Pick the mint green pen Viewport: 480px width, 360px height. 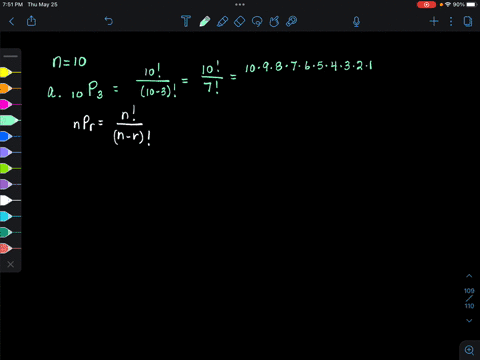(10, 120)
